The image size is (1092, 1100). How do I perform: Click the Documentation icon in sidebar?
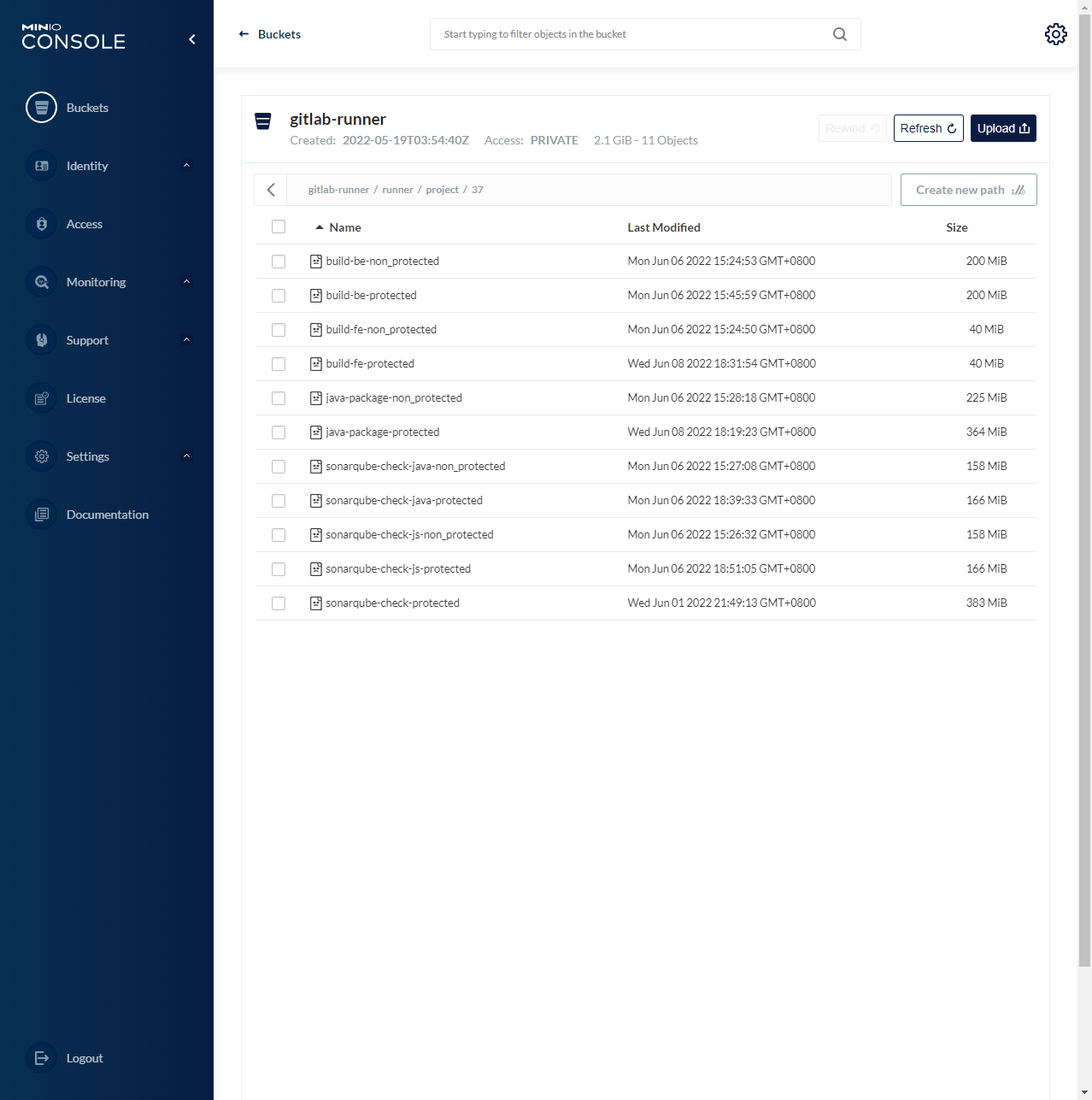41,515
